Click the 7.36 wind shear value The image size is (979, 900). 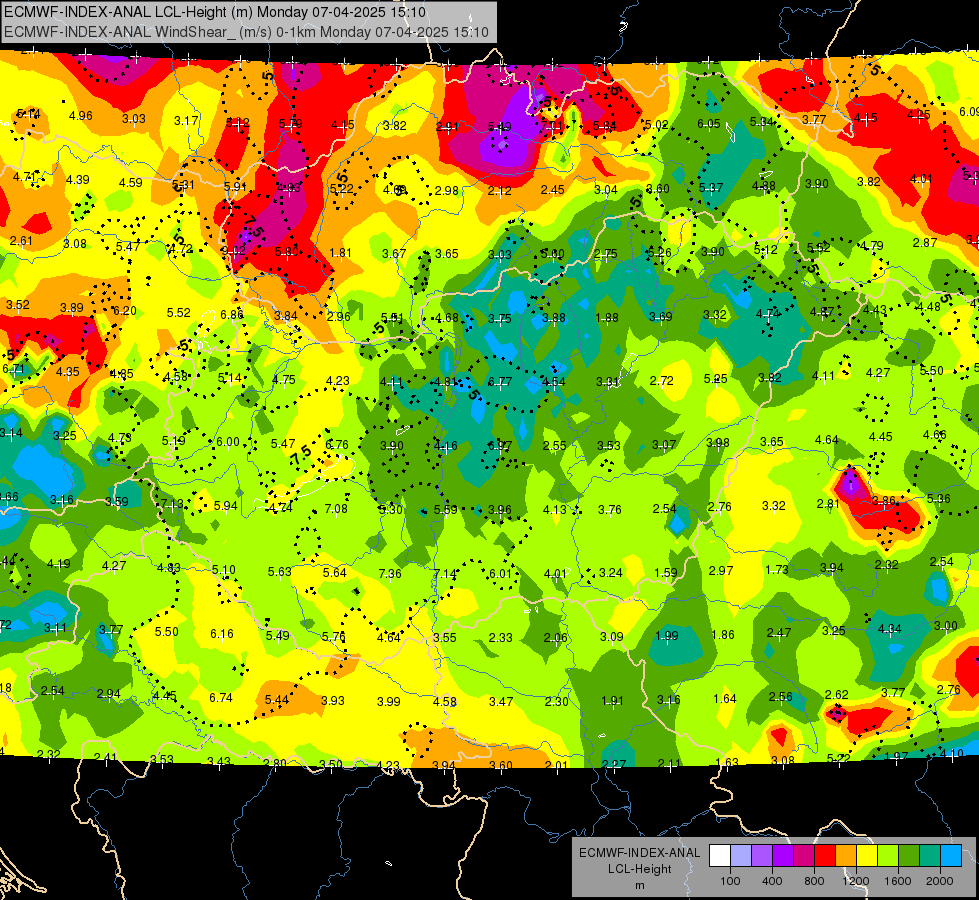click(x=390, y=573)
